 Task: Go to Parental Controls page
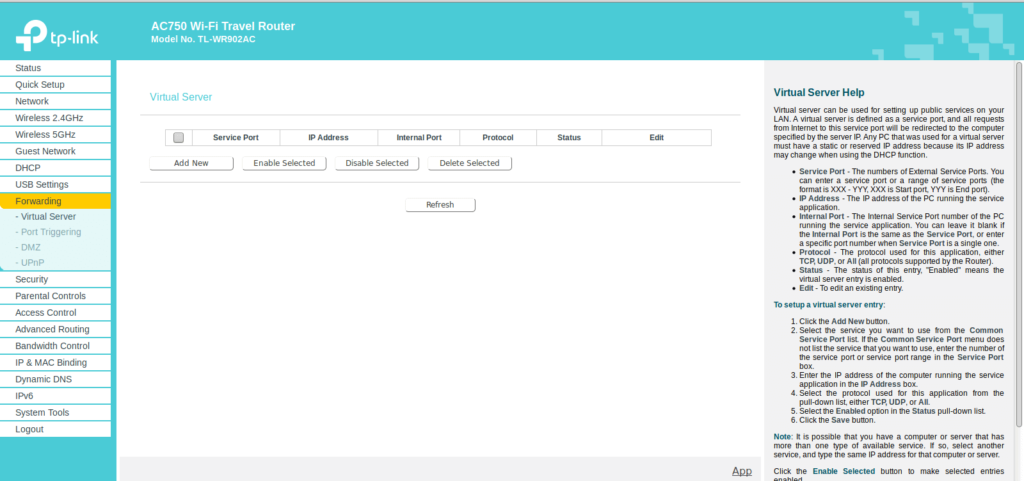tap(50, 296)
